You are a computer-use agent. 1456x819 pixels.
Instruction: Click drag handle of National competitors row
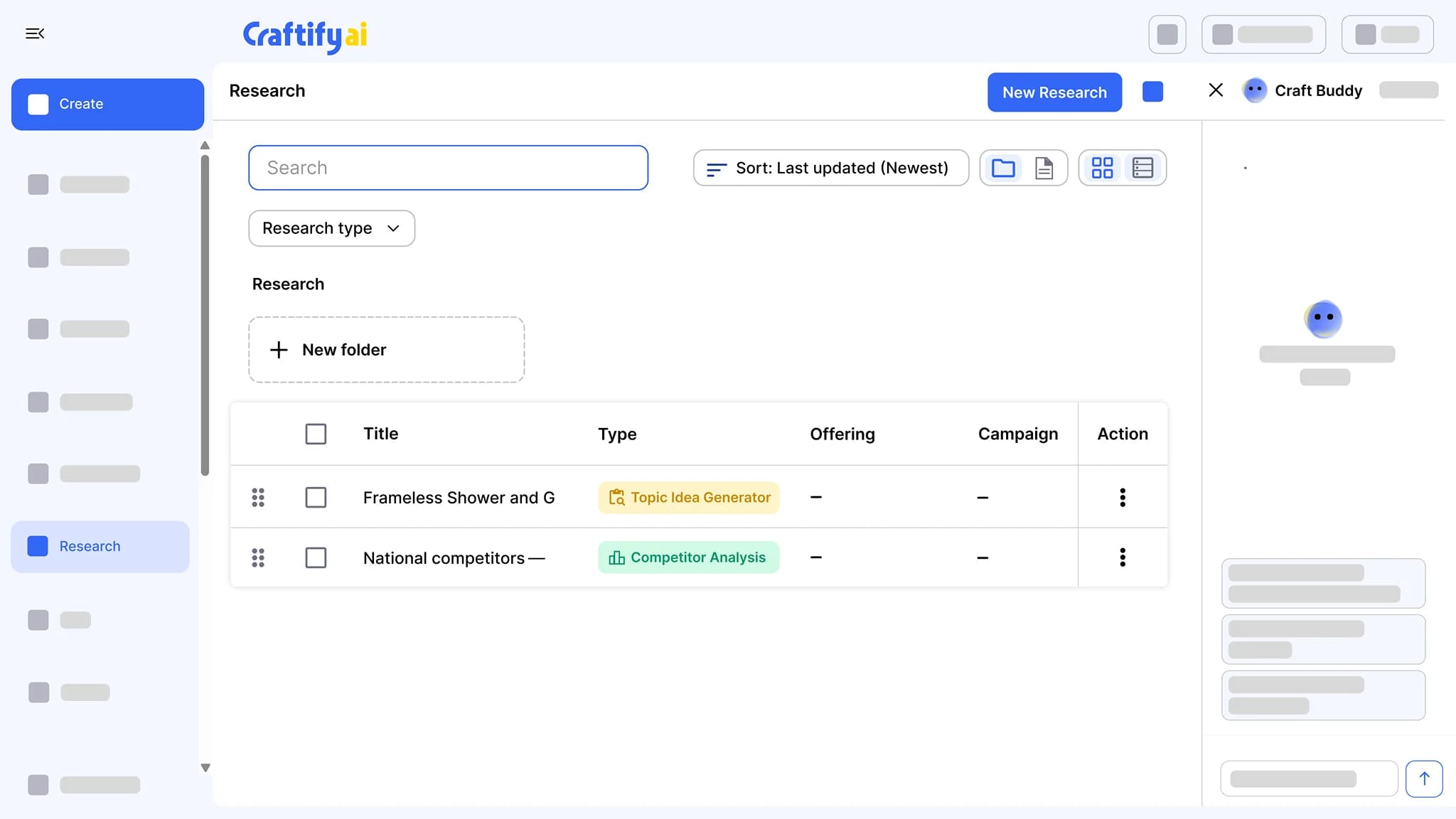tap(258, 557)
